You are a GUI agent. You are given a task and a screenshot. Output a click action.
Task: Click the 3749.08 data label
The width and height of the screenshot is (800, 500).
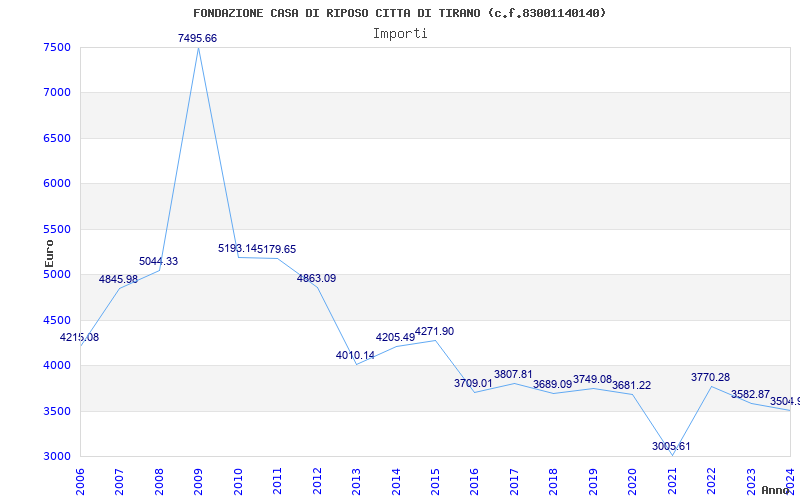pyautogui.click(x=592, y=379)
